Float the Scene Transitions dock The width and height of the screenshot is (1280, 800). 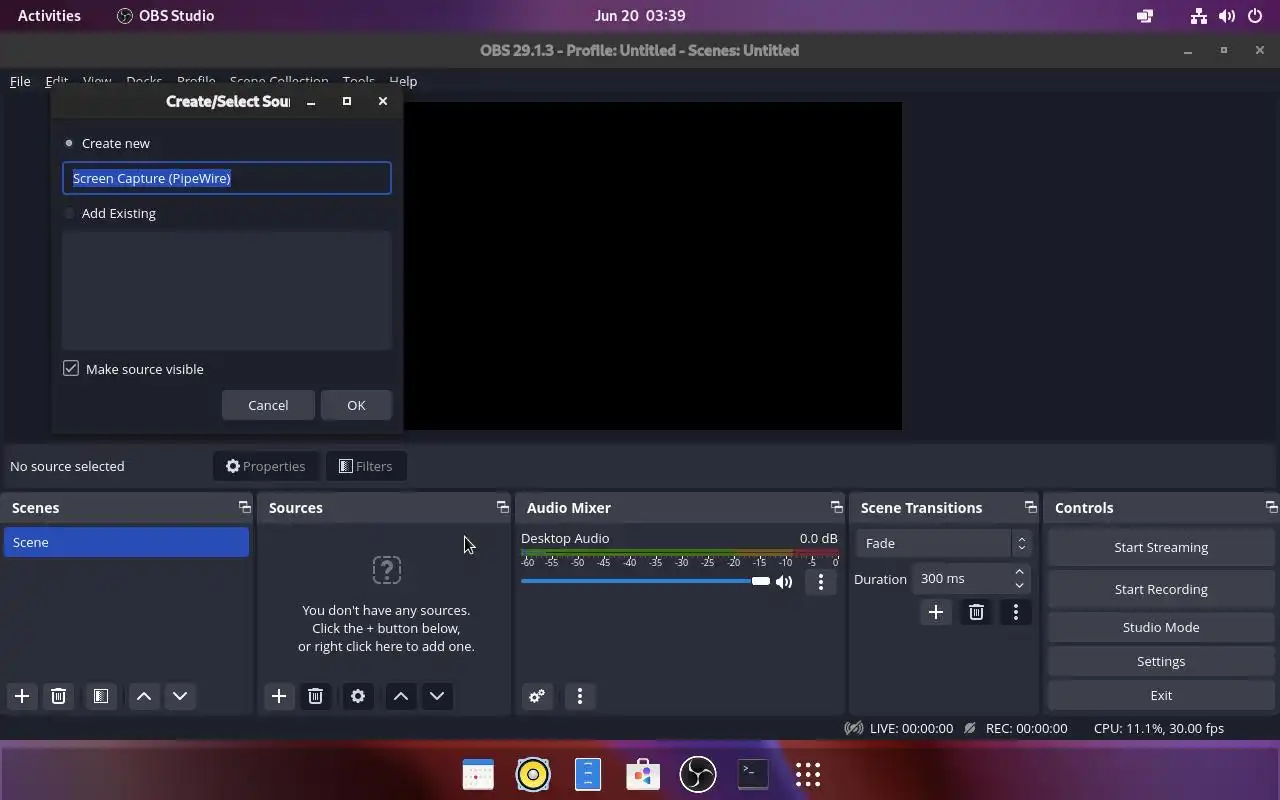1031,507
